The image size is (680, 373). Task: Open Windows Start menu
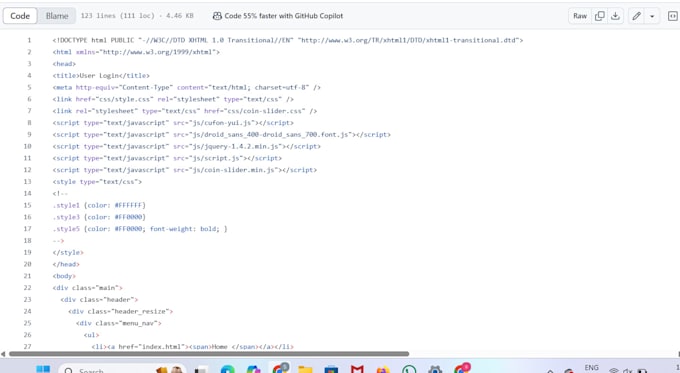(43, 370)
